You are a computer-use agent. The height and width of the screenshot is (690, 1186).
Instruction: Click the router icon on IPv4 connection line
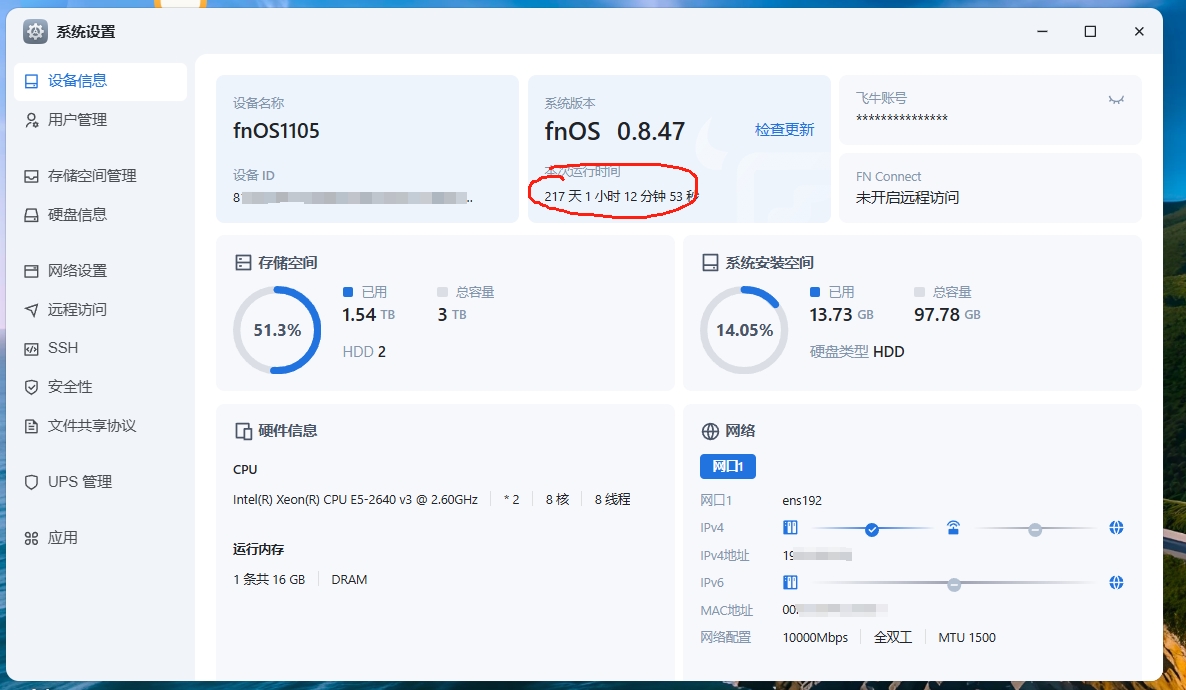click(953, 526)
